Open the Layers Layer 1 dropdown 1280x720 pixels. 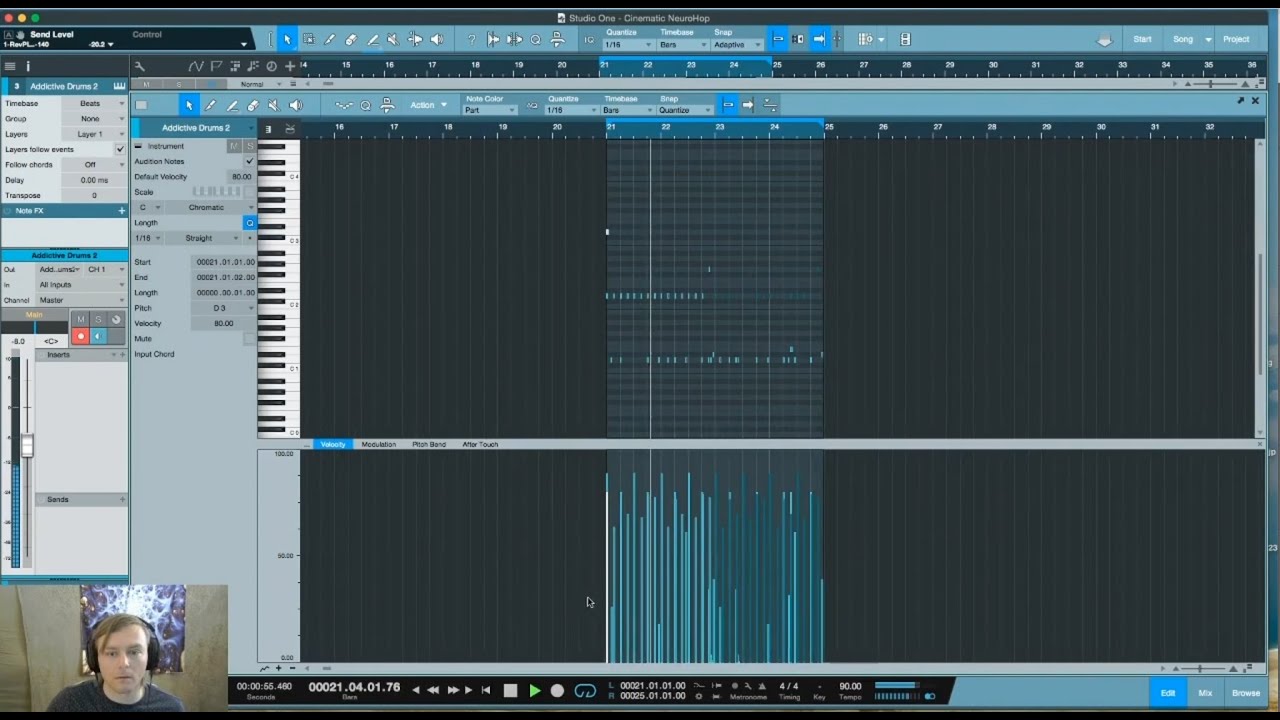[95, 133]
